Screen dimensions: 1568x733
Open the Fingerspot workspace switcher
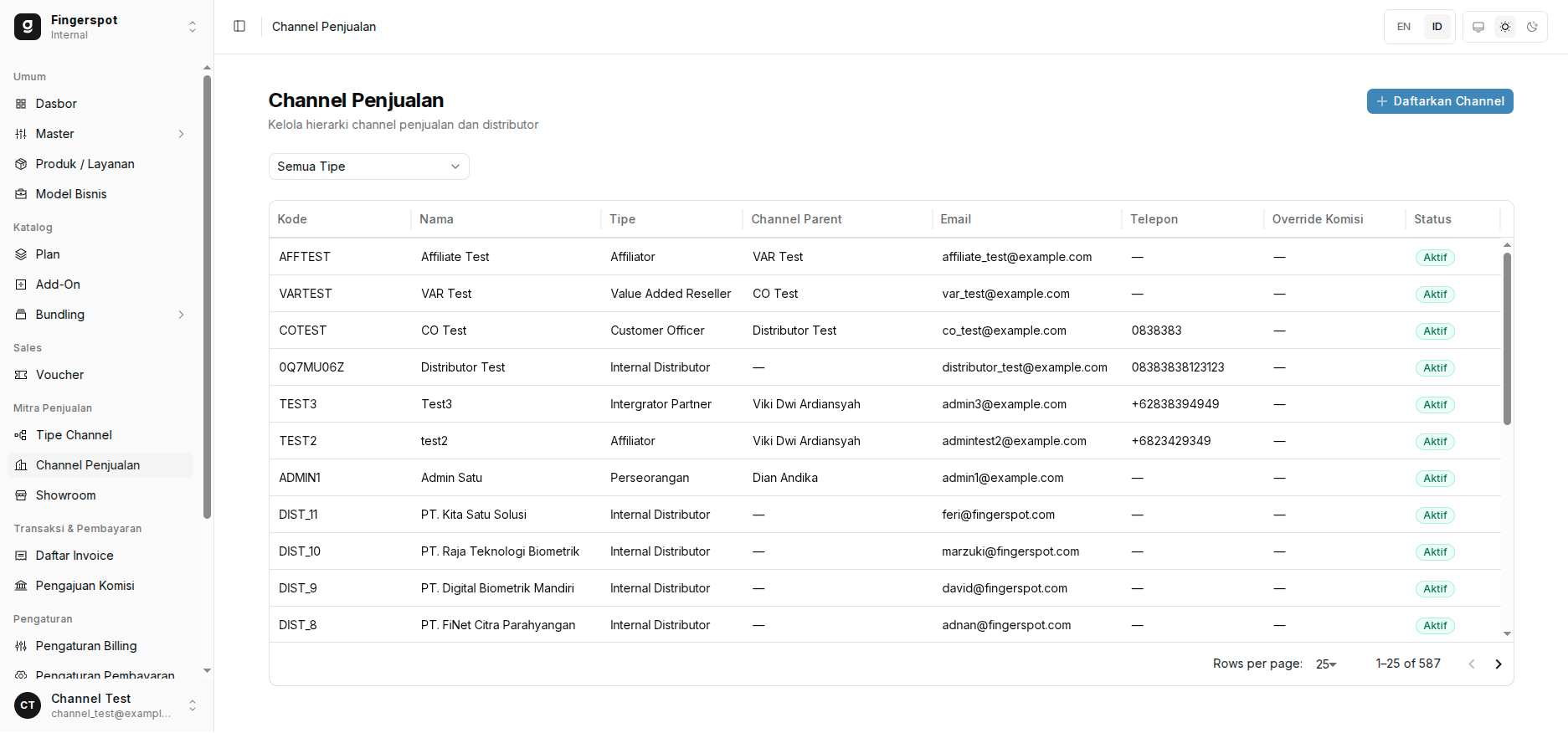106,27
